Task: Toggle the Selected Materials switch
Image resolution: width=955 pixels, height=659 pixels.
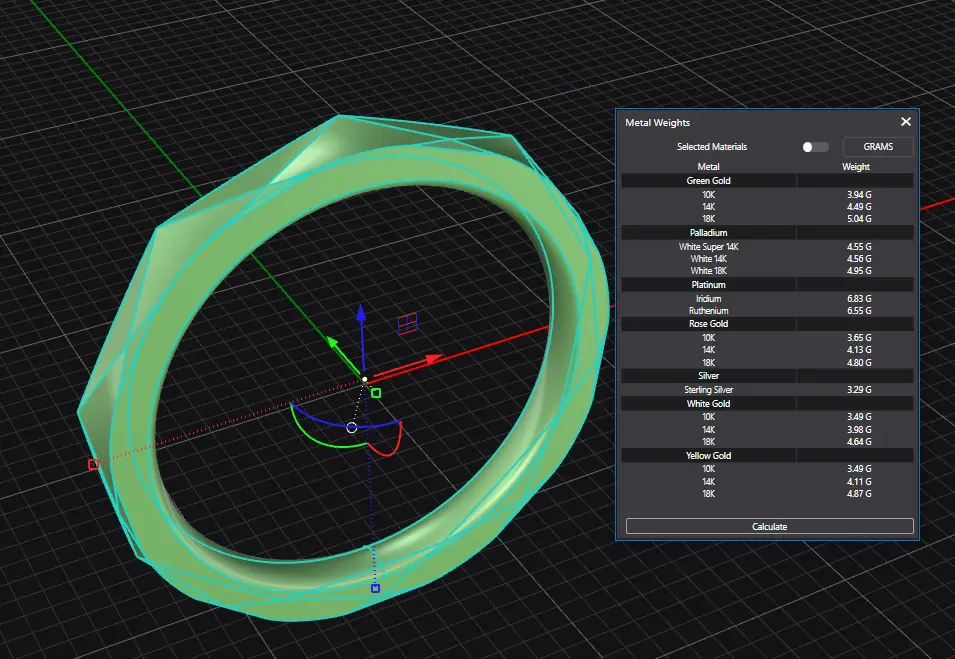Action: click(815, 147)
